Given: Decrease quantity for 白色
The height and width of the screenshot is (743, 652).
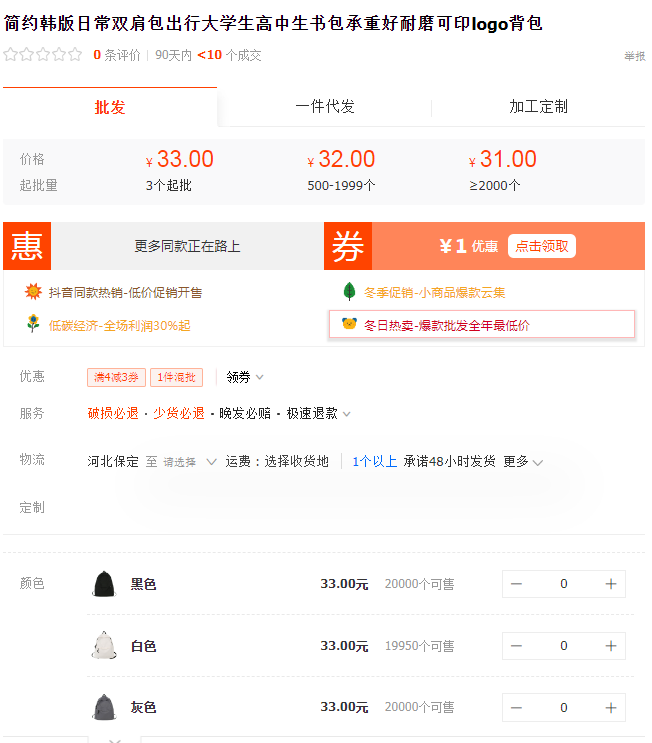Looking at the screenshot, I should click(516, 646).
